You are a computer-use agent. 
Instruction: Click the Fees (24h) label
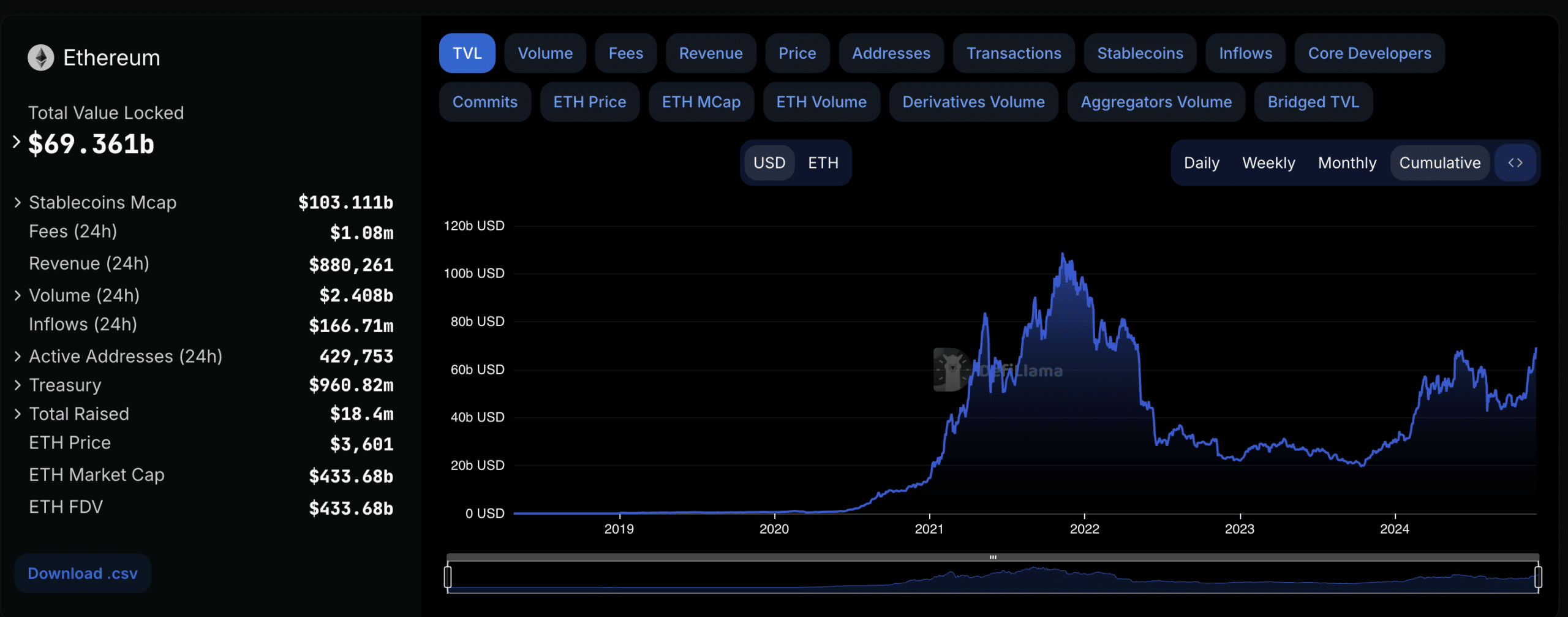click(73, 232)
